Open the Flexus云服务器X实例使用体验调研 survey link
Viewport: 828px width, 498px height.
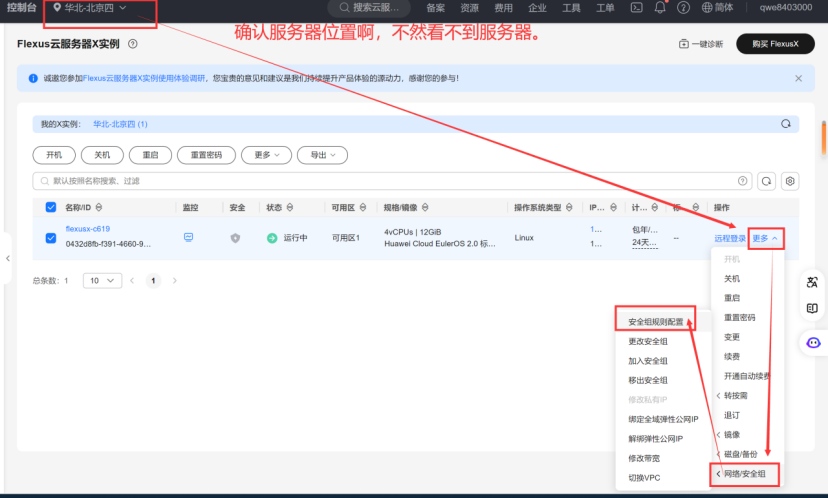point(144,78)
